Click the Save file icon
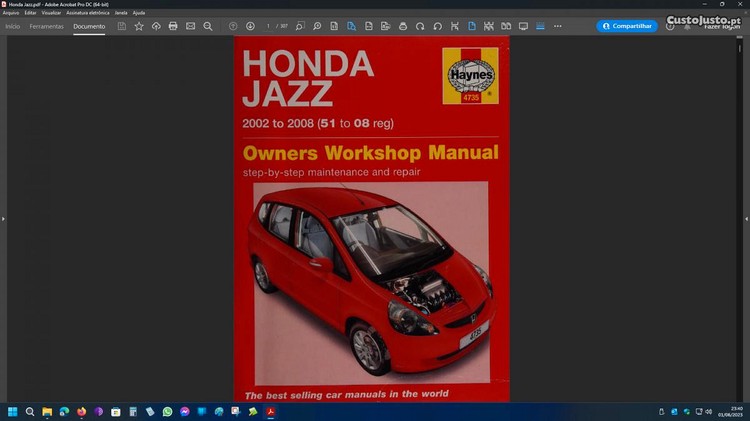 [122, 26]
